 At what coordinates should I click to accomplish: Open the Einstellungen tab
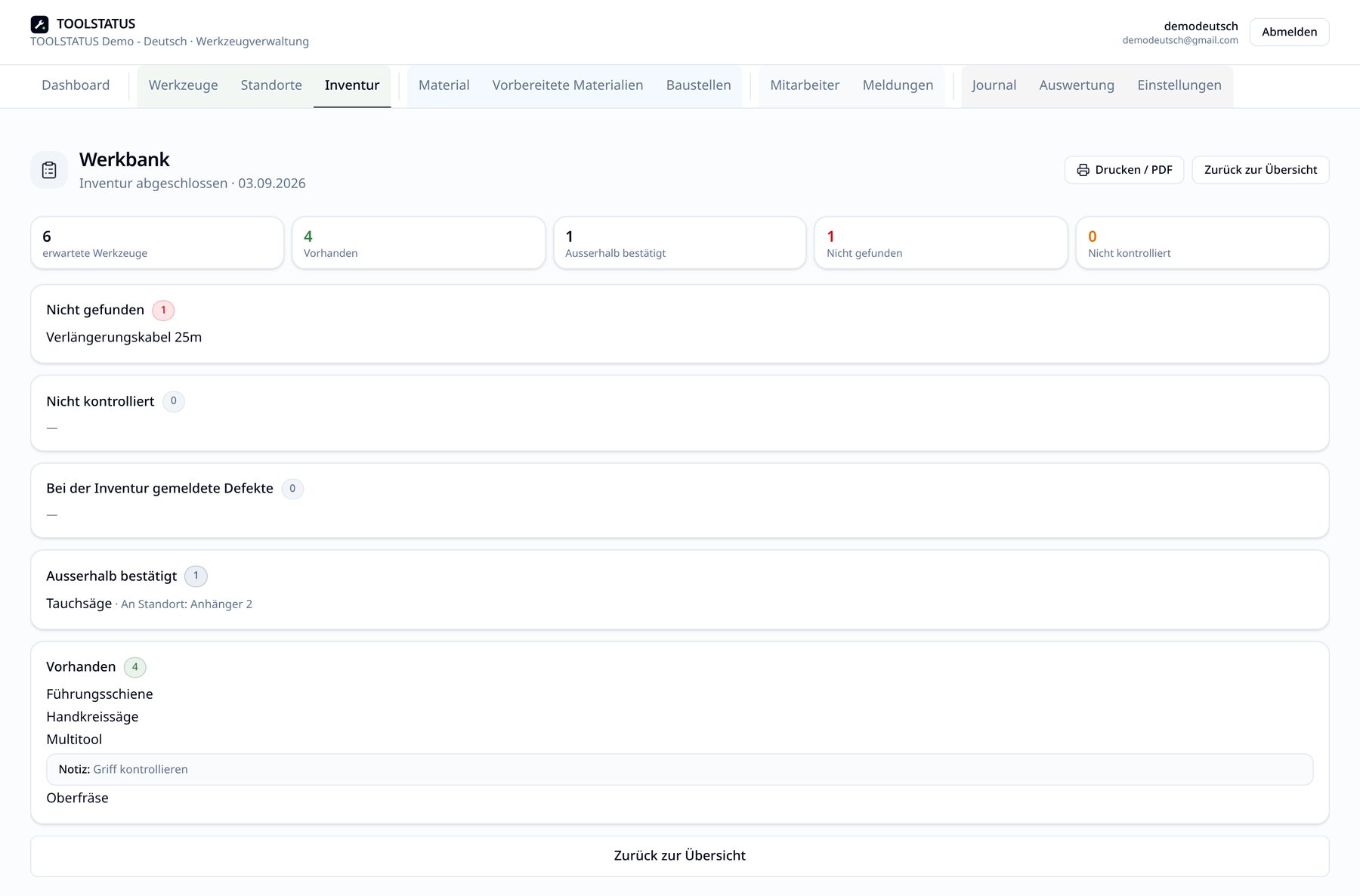1179,85
